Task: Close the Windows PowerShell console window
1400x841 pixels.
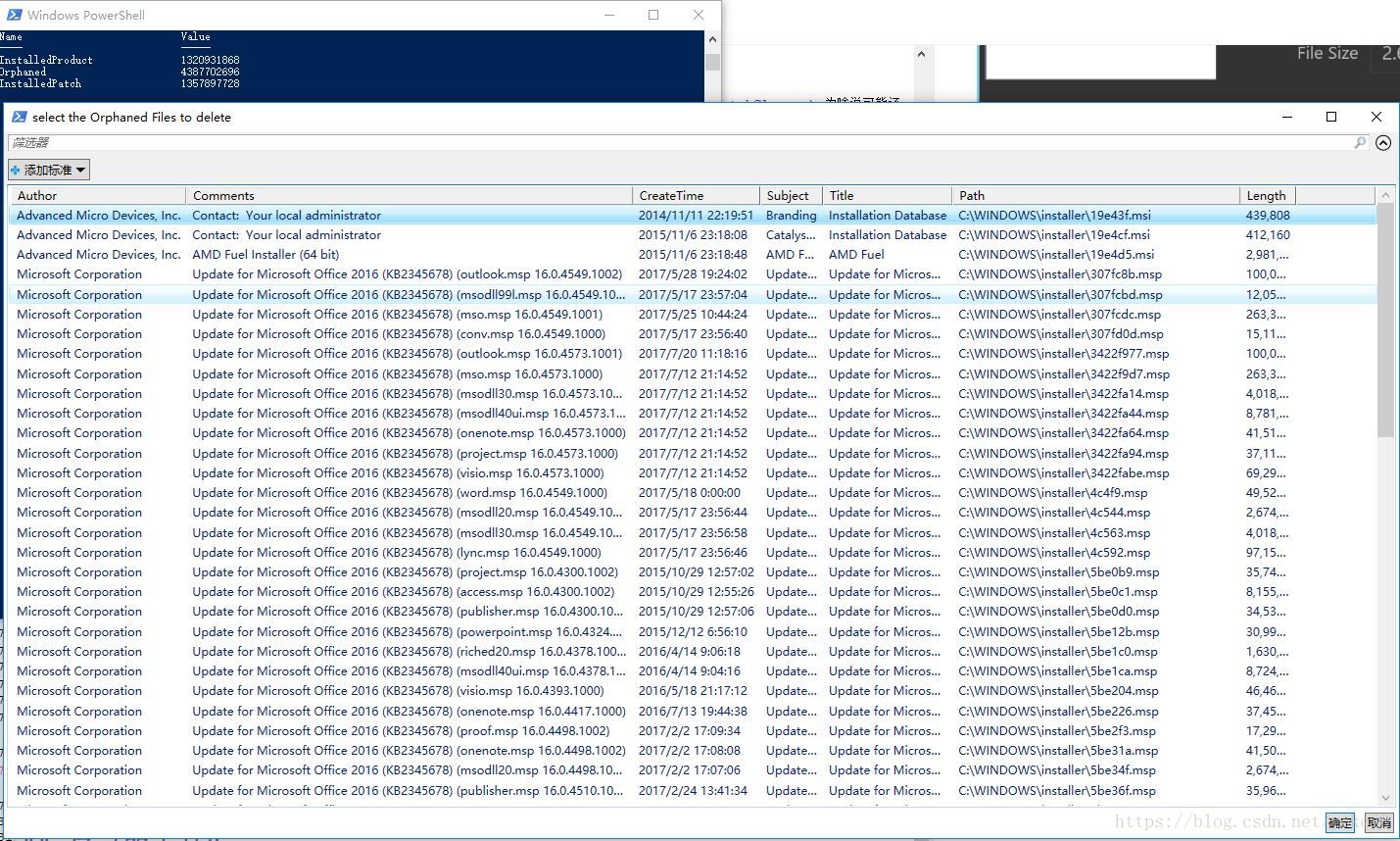Action: (x=699, y=15)
